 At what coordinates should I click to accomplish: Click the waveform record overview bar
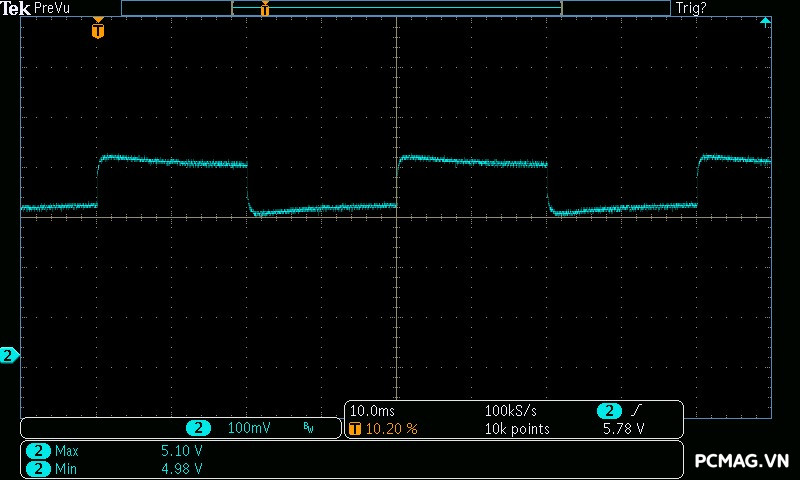point(395,8)
